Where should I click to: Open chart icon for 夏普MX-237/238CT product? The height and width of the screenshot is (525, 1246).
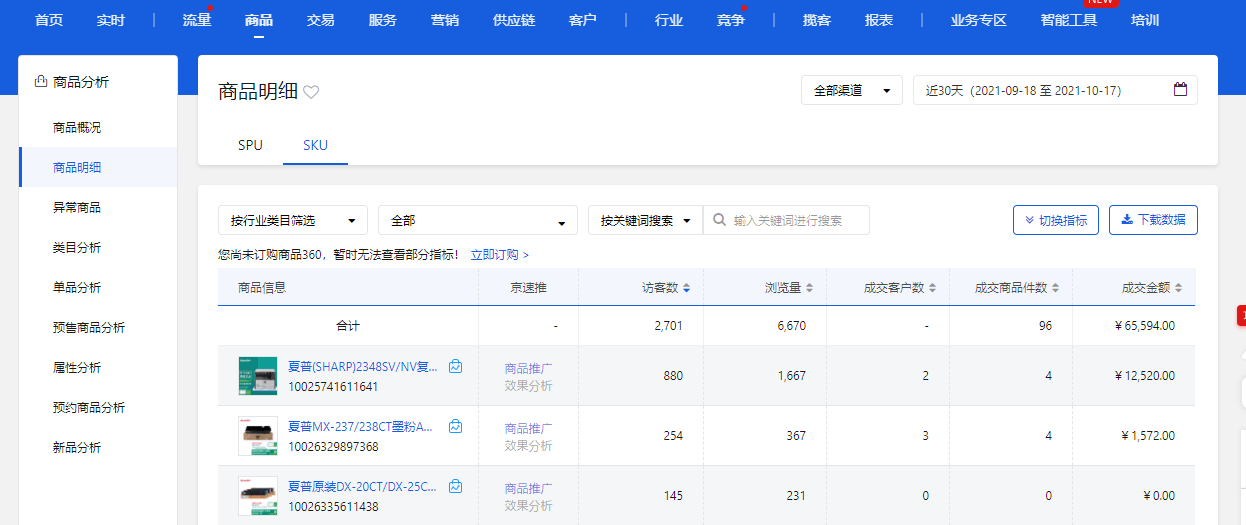tap(456, 427)
